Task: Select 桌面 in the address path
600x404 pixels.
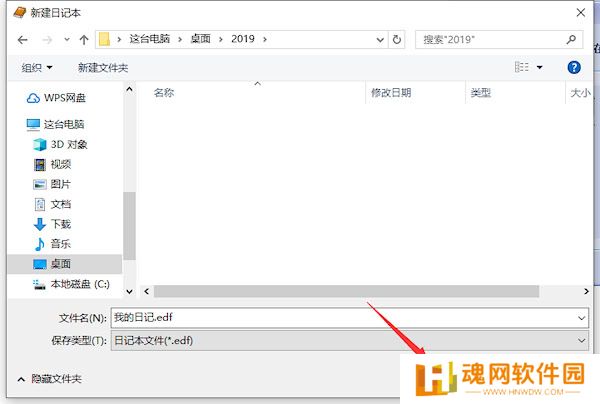Action: click(201, 39)
